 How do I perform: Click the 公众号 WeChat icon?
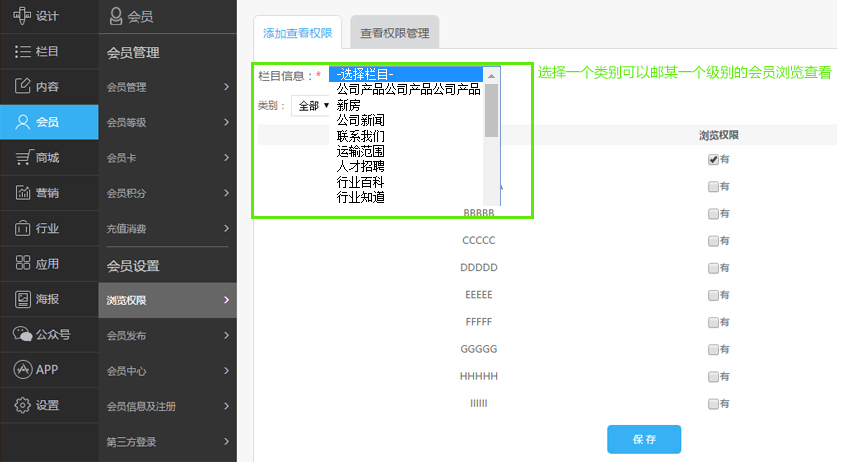[22, 335]
